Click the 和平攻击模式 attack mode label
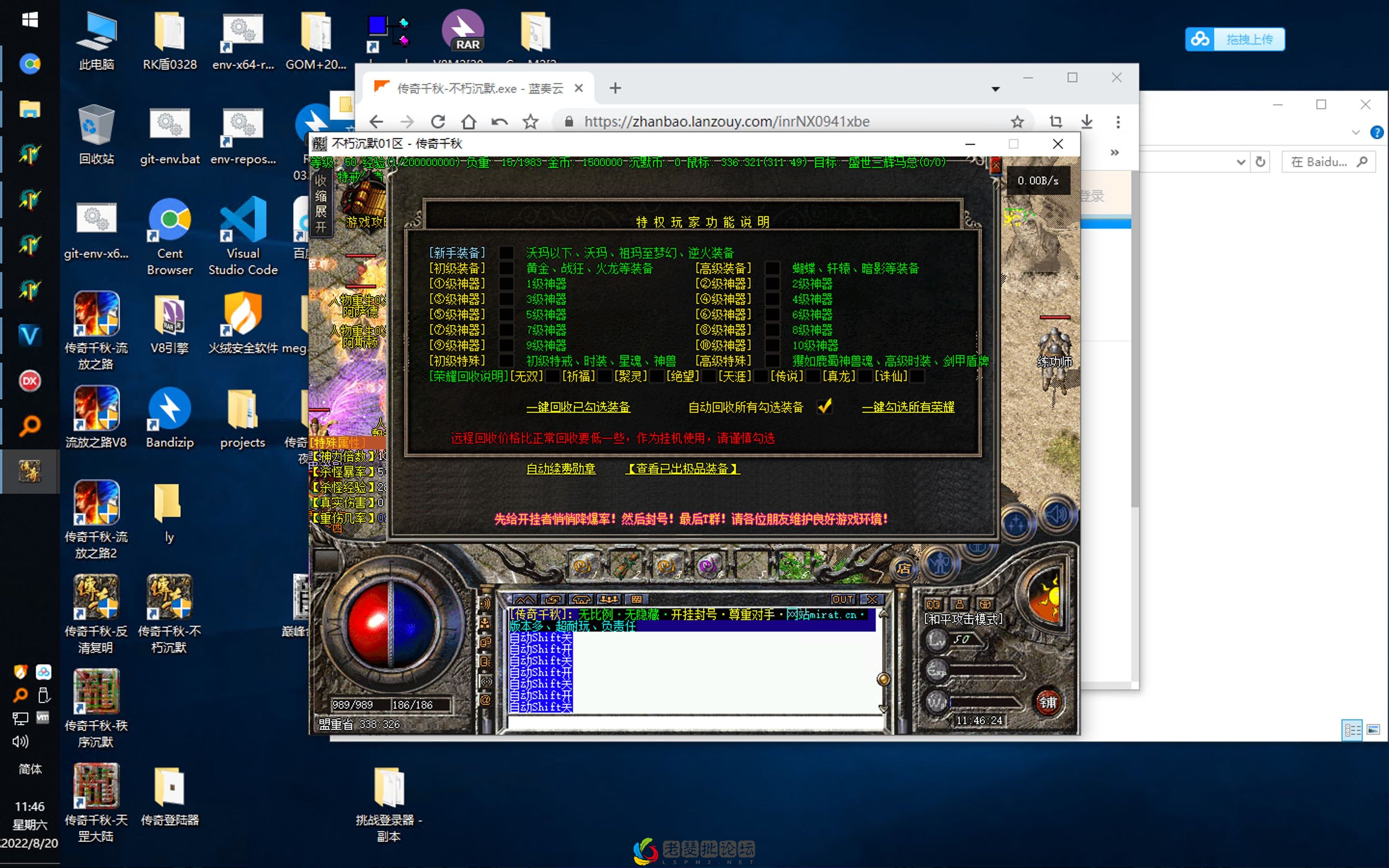This screenshot has width=1389, height=868. (x=963, y=619)
